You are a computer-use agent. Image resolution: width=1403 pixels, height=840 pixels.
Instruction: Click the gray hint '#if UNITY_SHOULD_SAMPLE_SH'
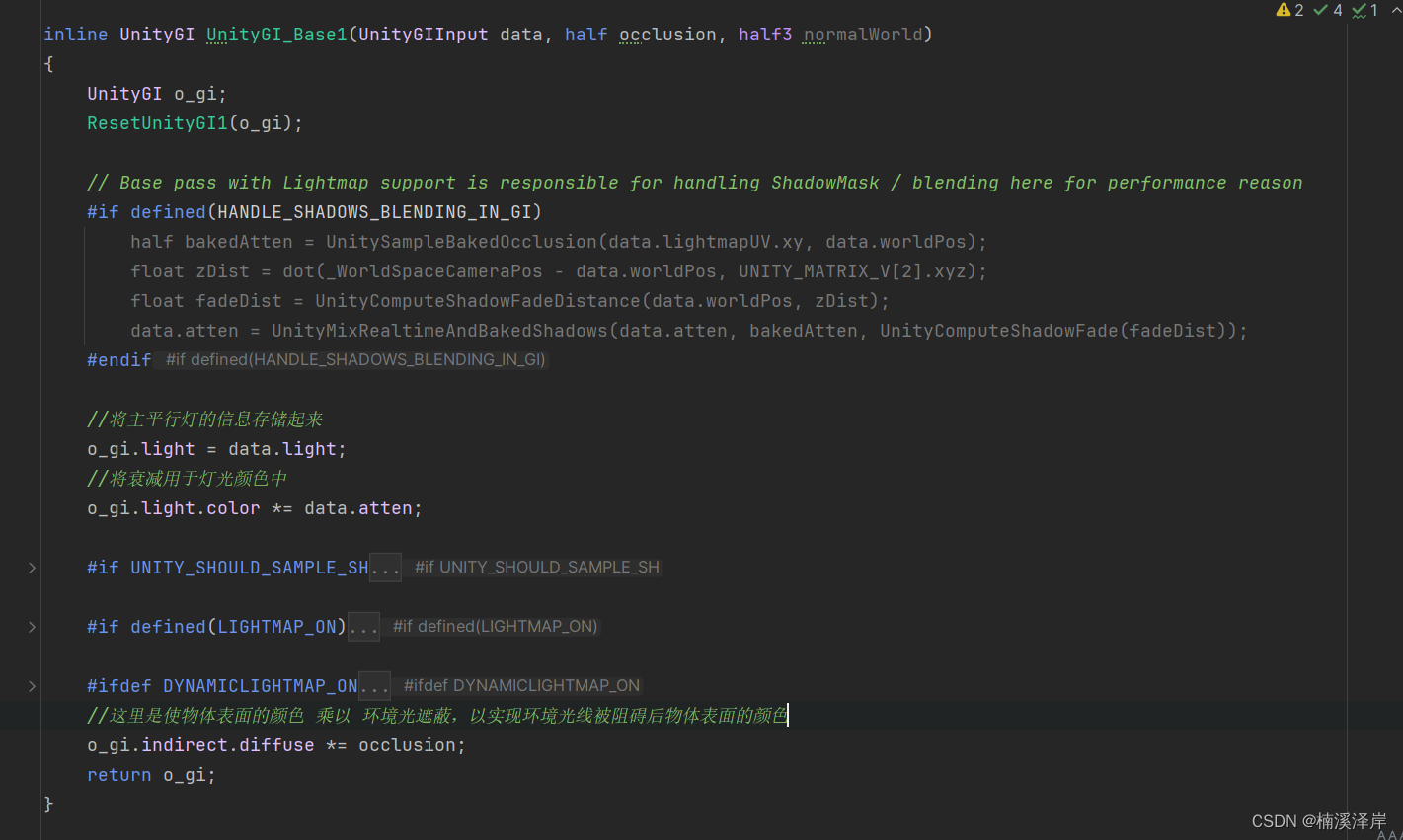coord(537,568)
